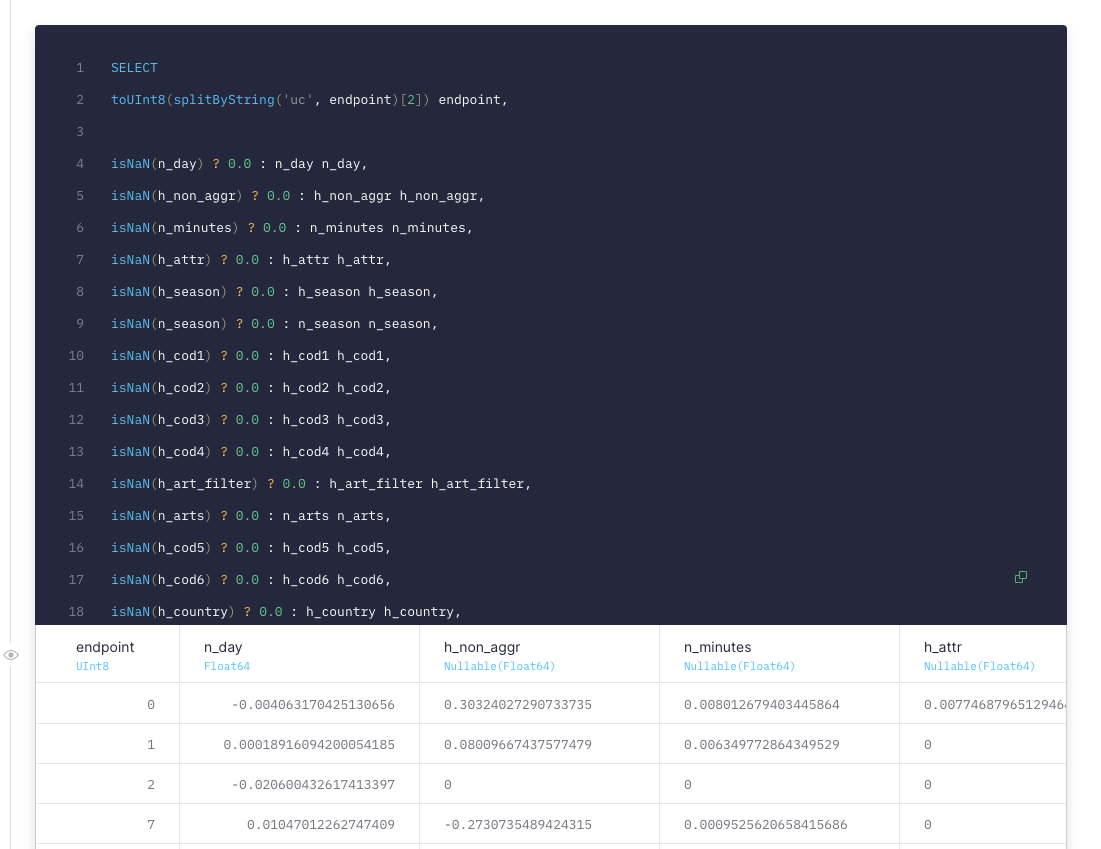Click line number 10 in the gutter
Image resolution: width=1101 pixels, height=849 pixels.
(x=77, y=356)
